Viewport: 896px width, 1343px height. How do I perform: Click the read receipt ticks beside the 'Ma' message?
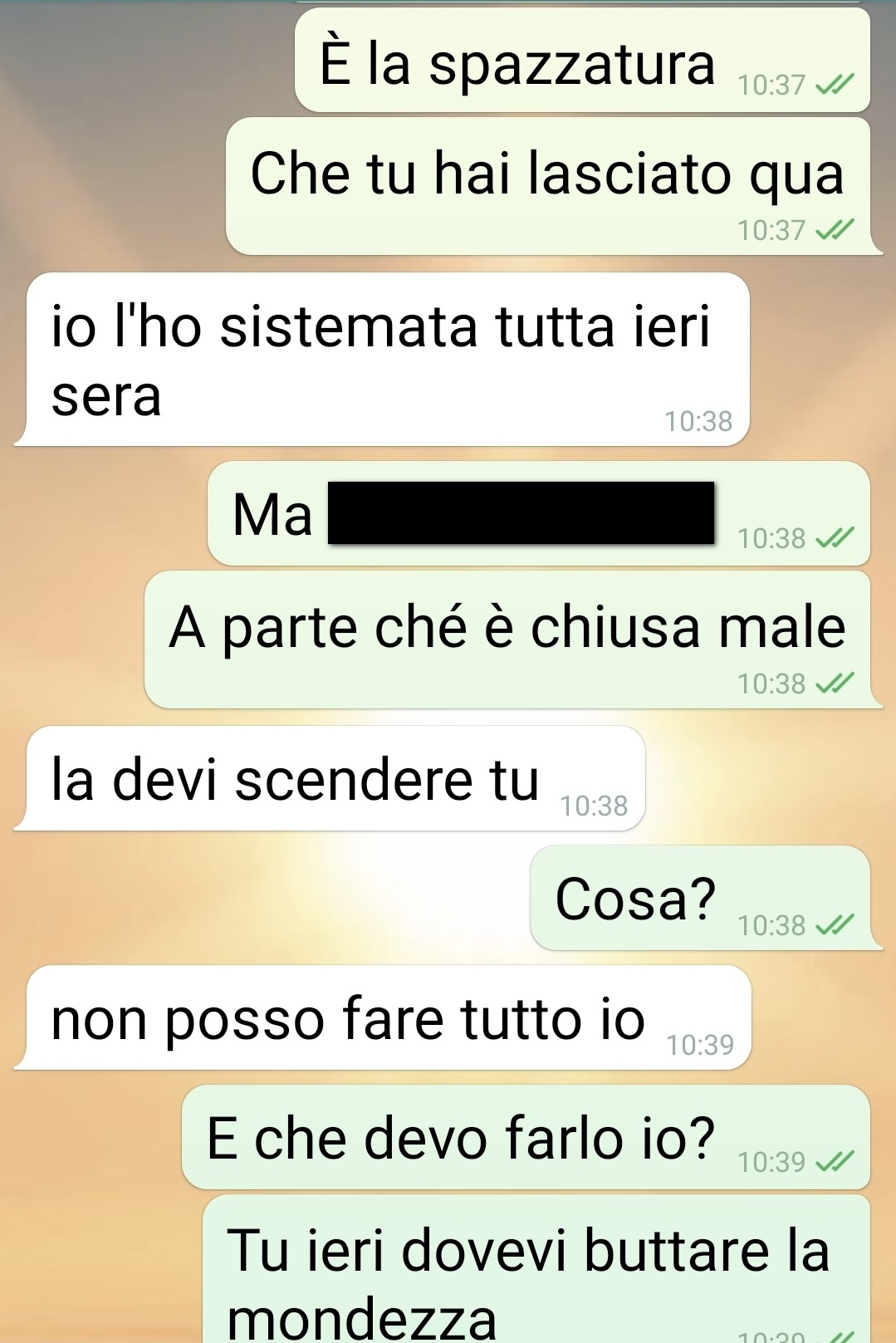point(835,538)
